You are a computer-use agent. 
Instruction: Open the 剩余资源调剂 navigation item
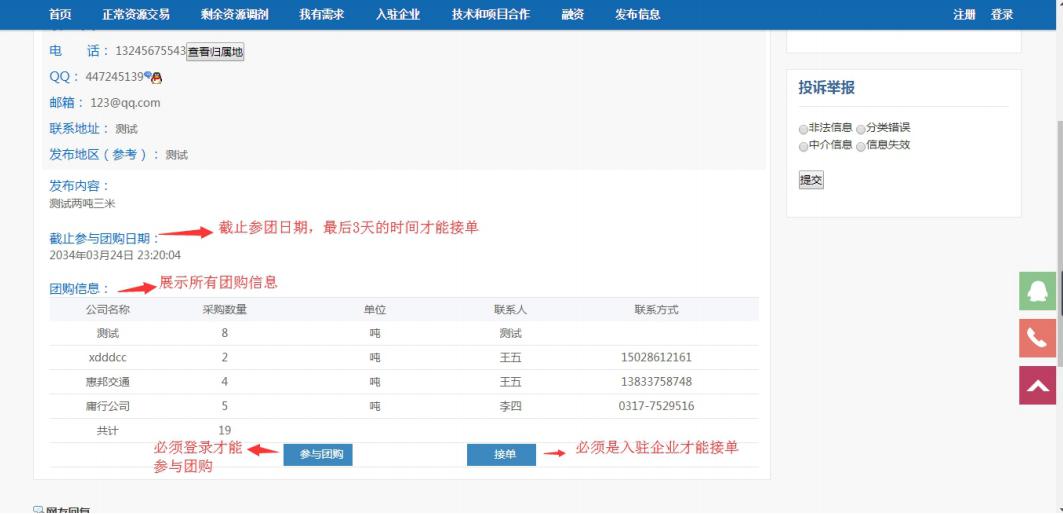(234, 14)
